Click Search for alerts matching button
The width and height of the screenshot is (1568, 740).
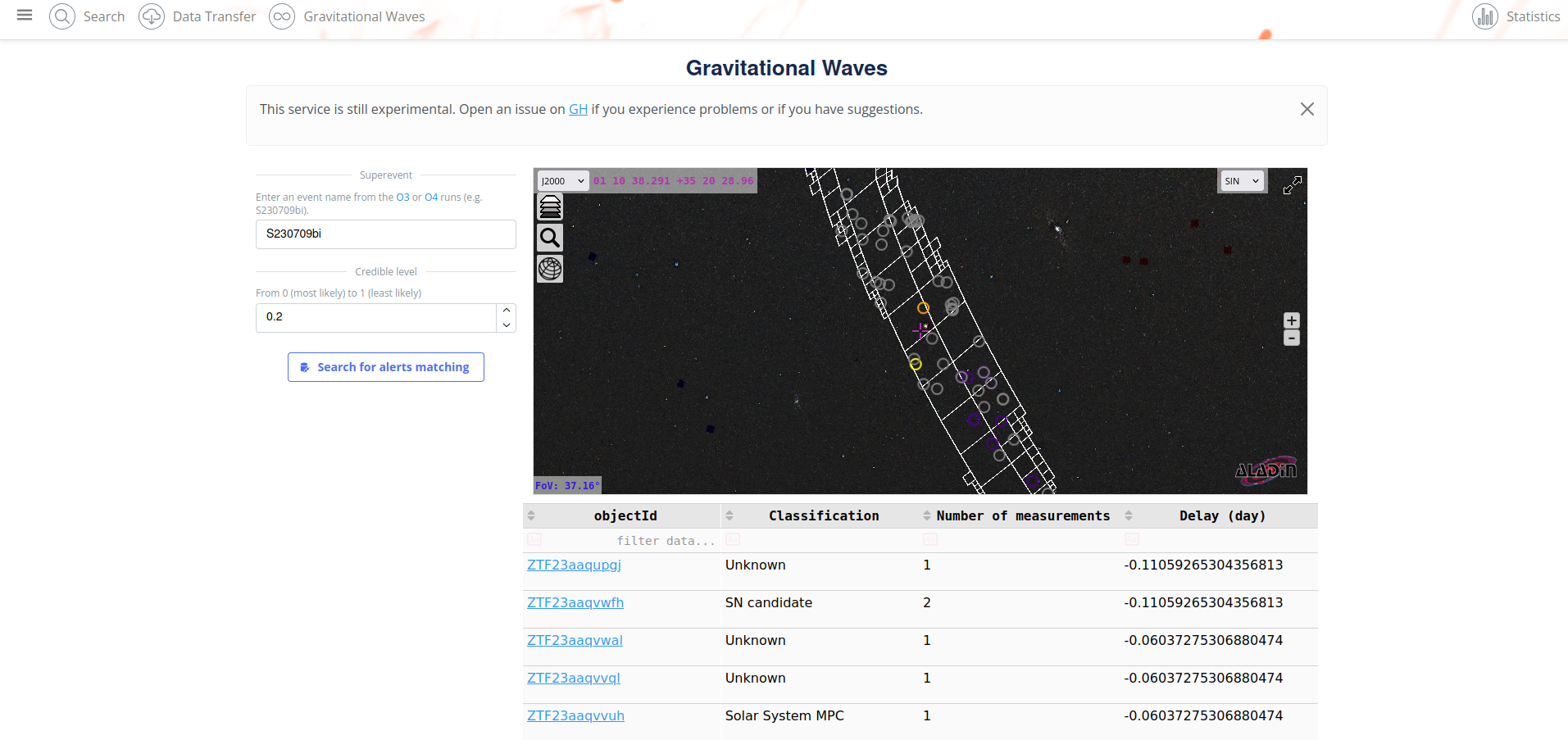(386, 367)
